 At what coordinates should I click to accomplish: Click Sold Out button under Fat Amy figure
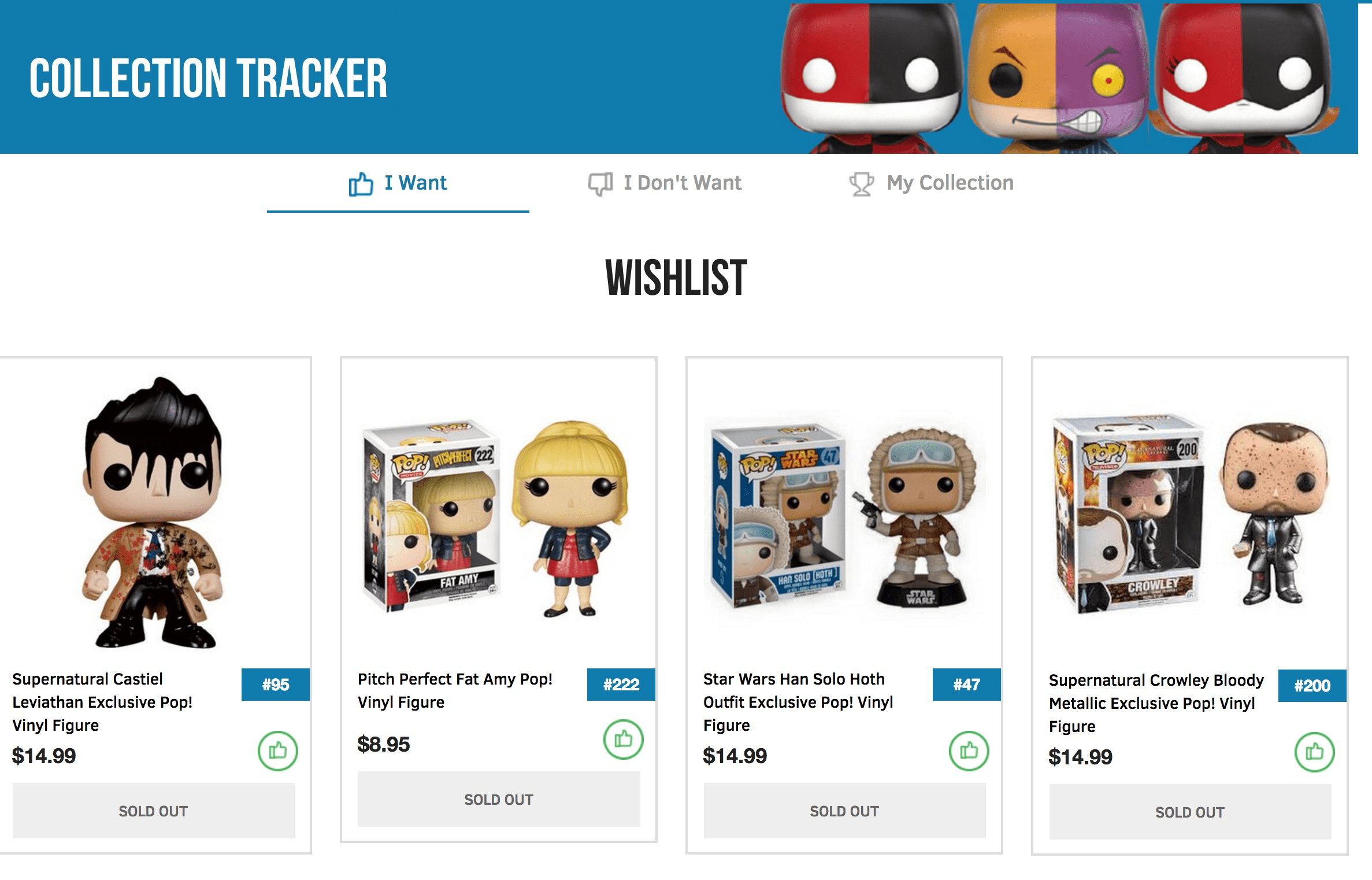click(499, 799)
